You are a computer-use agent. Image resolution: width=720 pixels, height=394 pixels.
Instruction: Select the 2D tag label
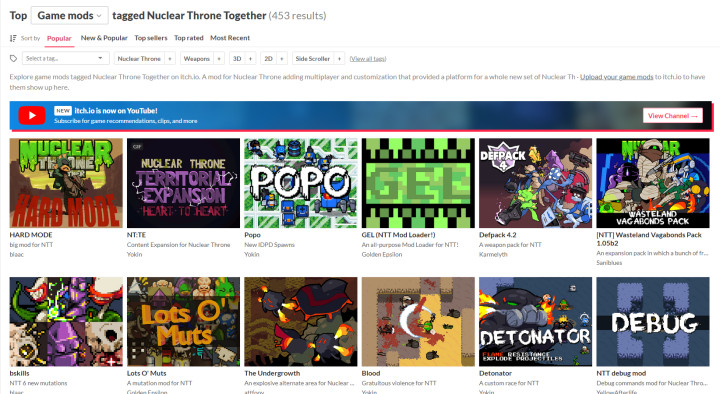268,58
